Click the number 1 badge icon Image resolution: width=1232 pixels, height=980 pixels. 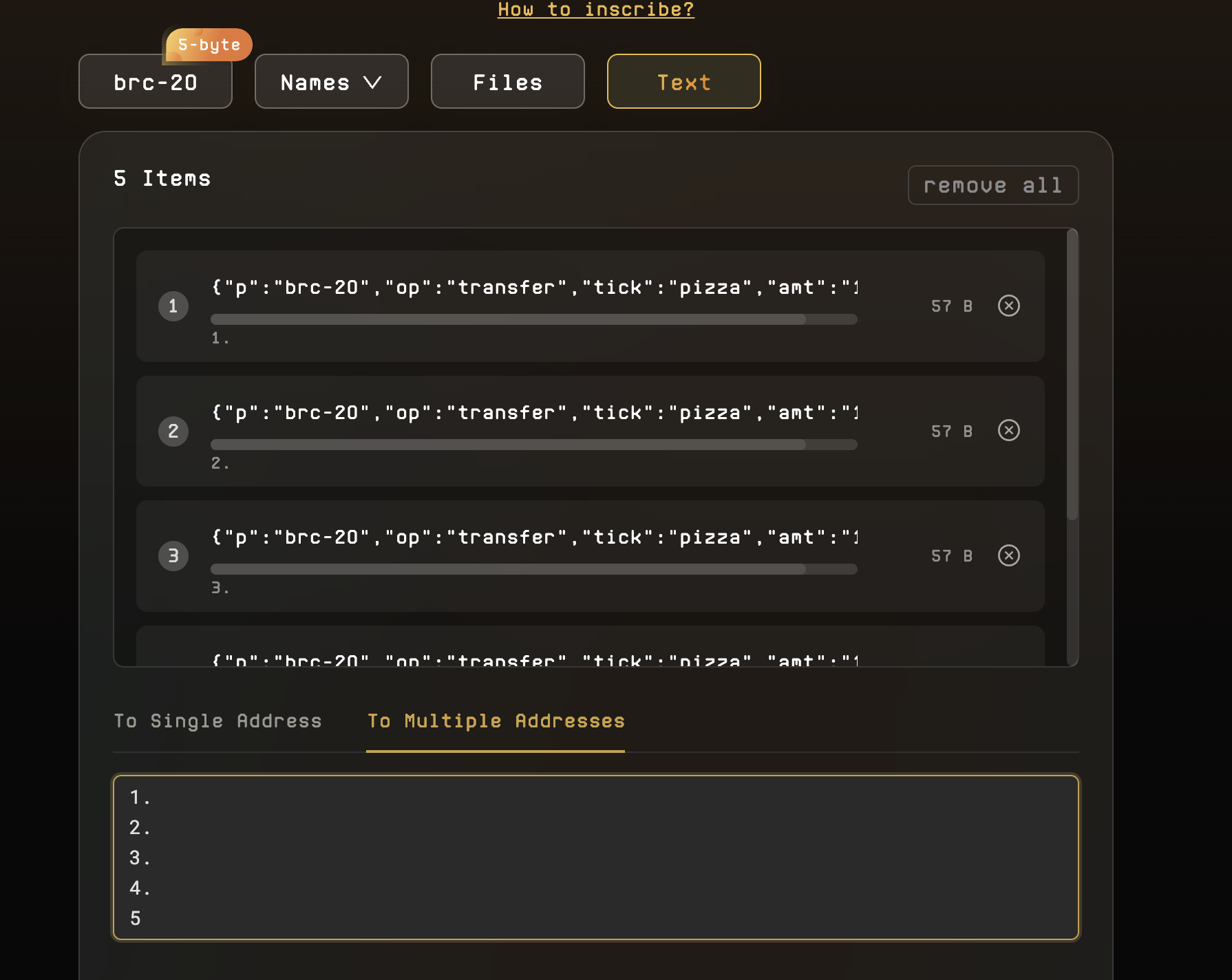(x=173, y=306)
